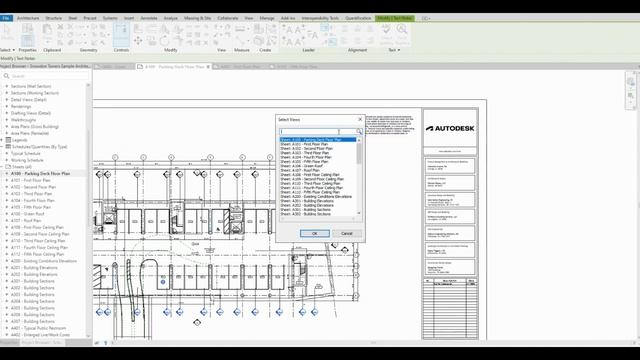Open the Architecture ribbon tab
Image resolution: width=640 pixels, height=360 pixels.
pos(28,18)
